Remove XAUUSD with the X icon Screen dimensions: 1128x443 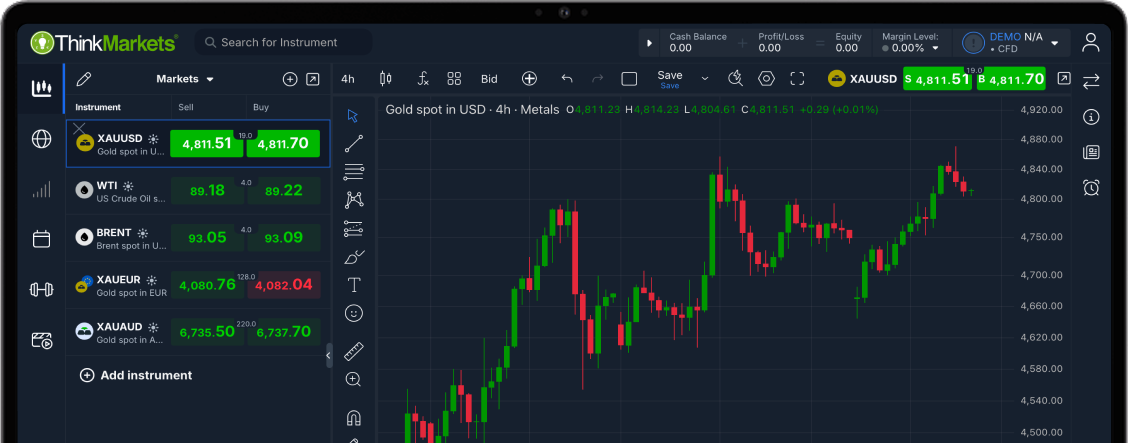[79, 129]
